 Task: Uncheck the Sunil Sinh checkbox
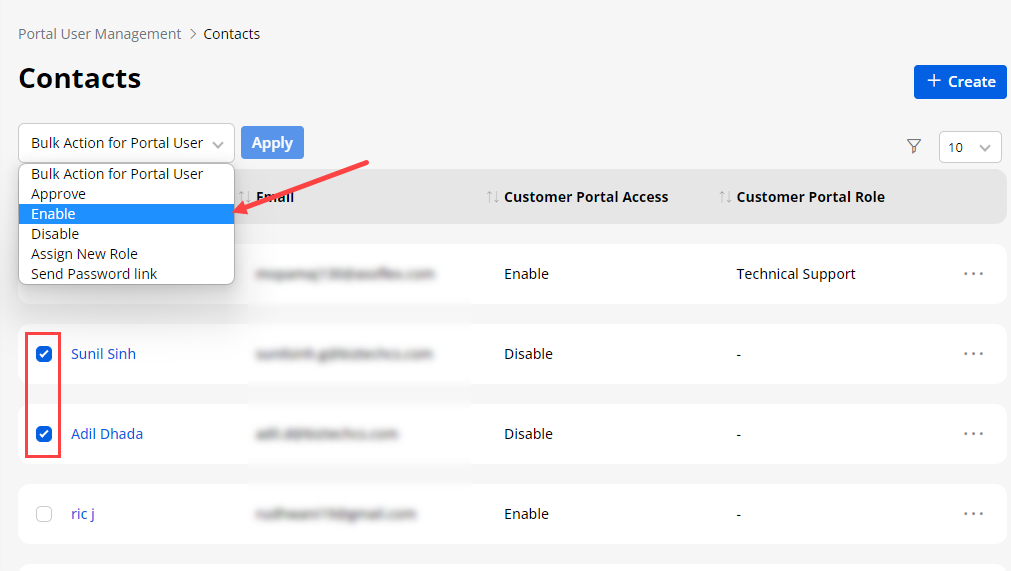[x=44, y=354]
